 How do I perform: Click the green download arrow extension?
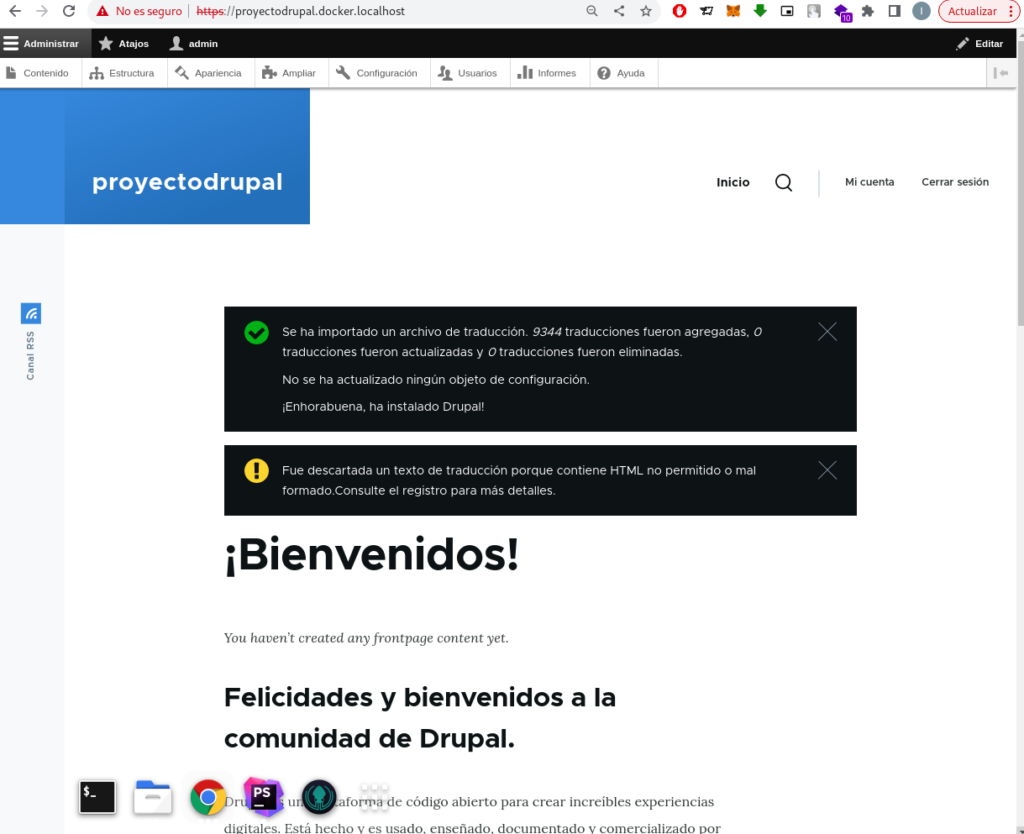coord(760,10)
